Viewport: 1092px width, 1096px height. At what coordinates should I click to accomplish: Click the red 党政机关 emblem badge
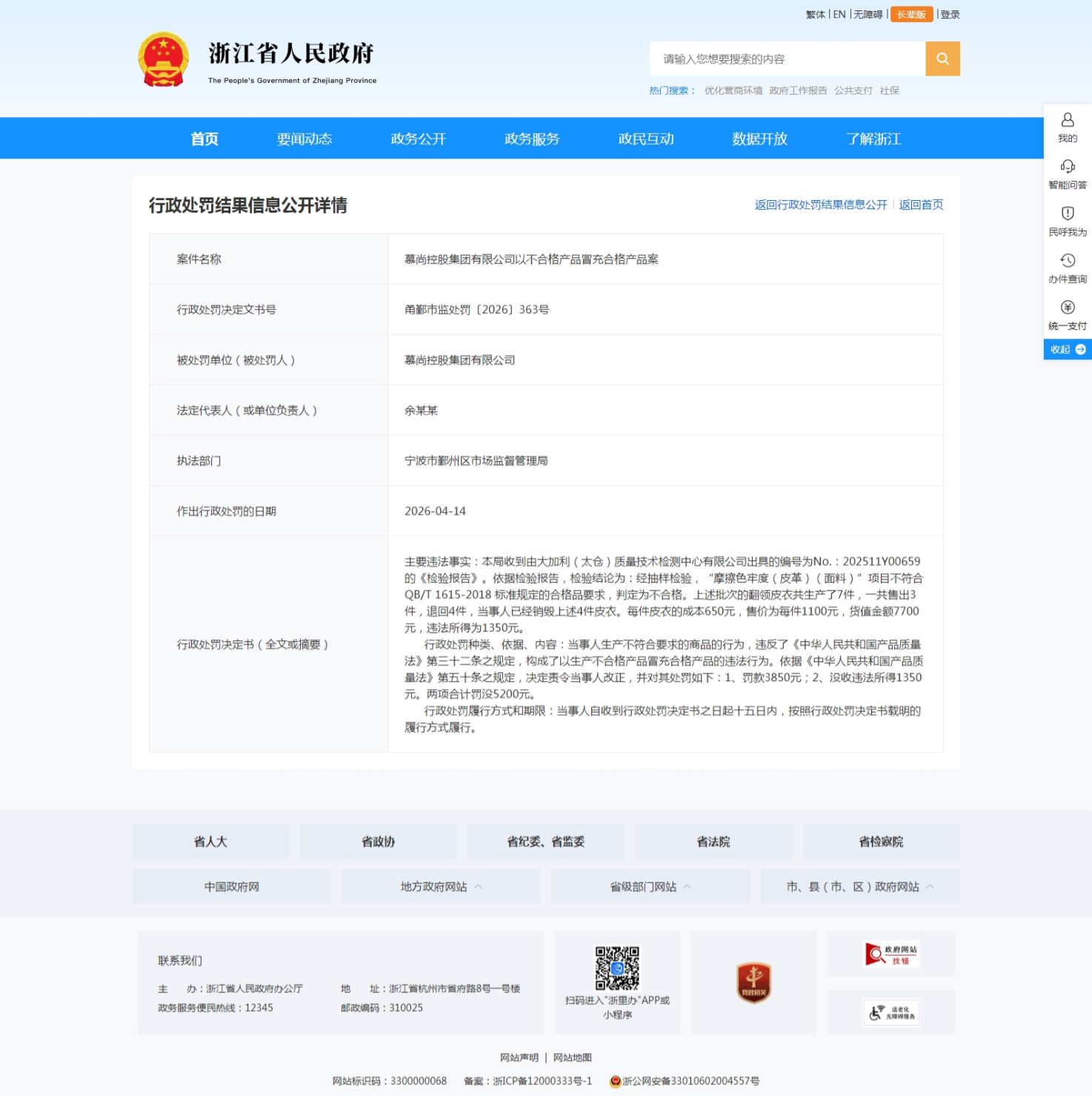(753, 983)
